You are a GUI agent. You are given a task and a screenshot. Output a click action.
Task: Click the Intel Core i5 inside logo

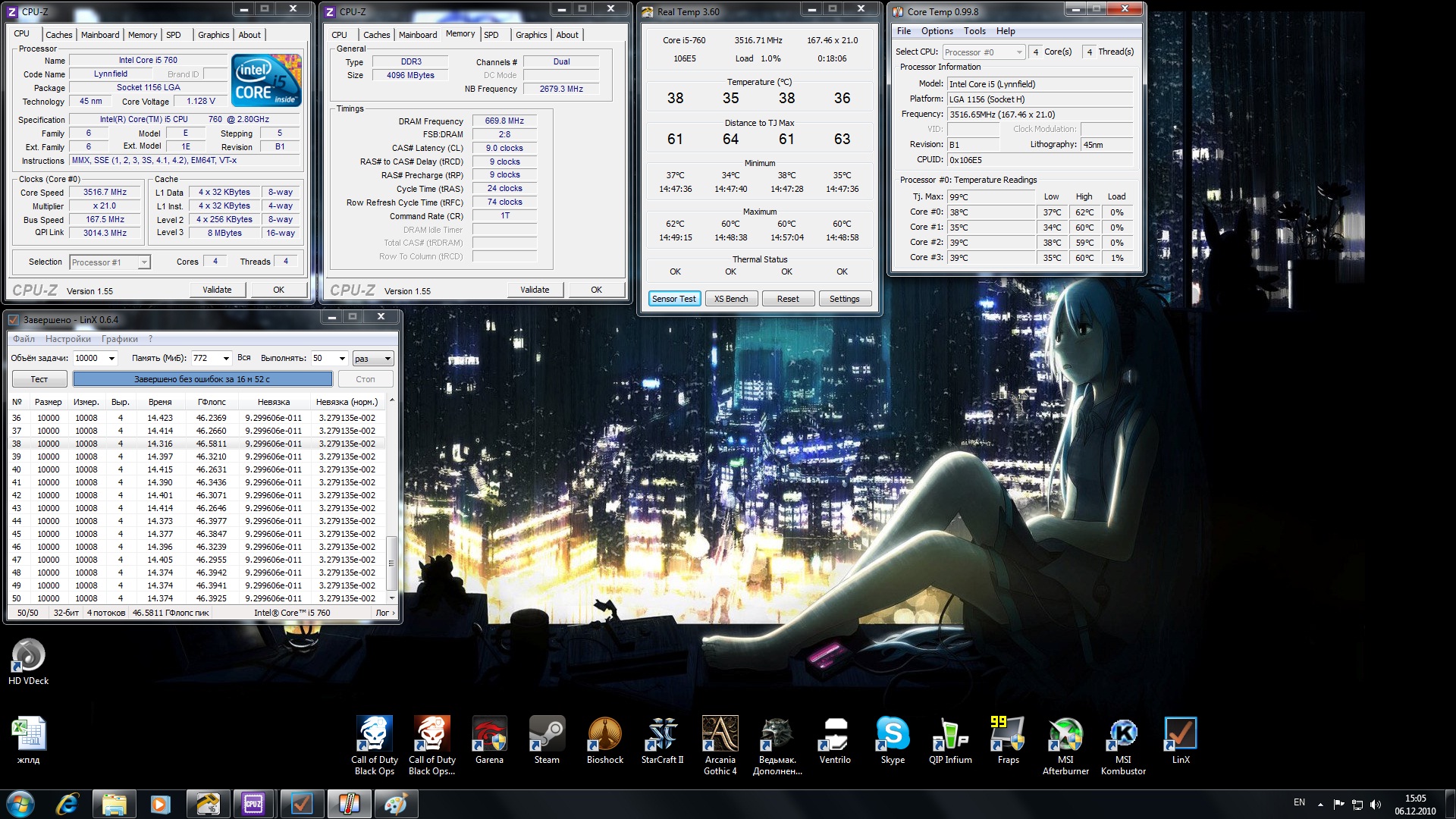pyautogui.click(x=266, y=80)
